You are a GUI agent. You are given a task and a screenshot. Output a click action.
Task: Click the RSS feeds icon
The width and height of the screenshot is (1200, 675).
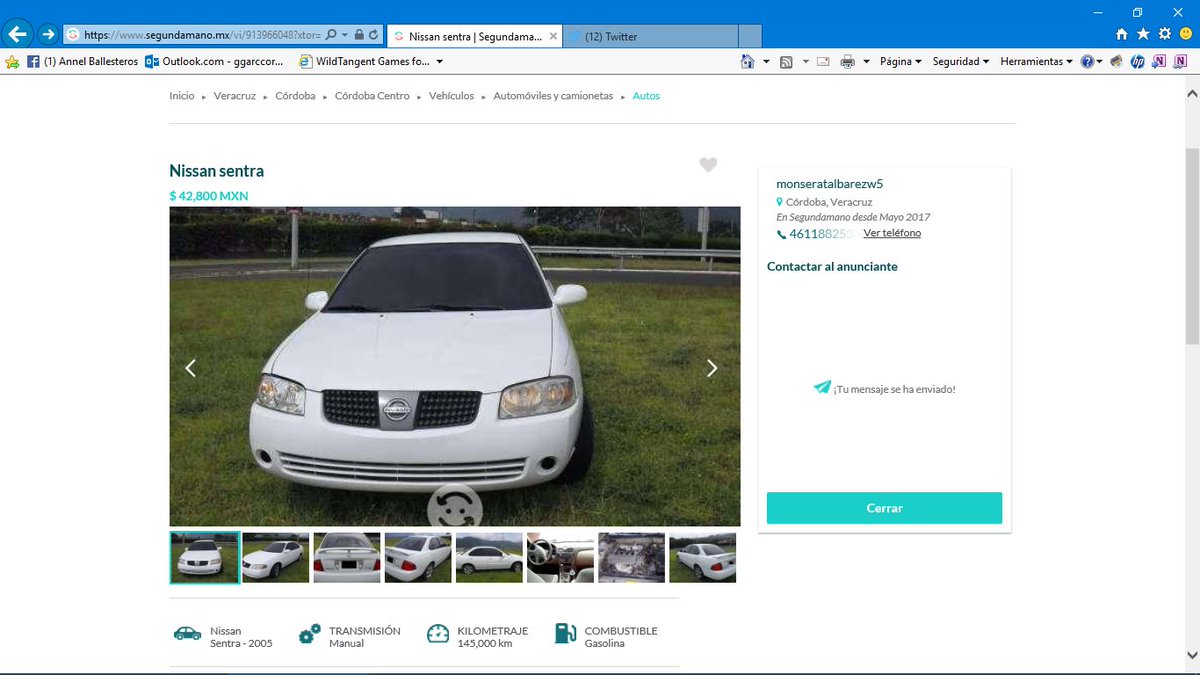click(786, 62)
